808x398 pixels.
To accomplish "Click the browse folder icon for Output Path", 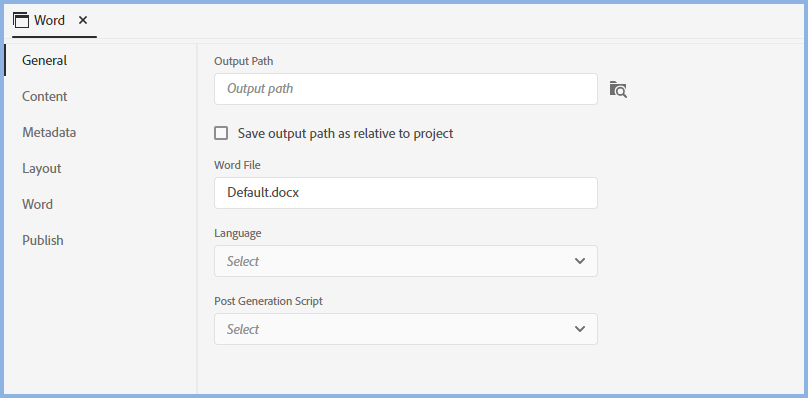I will click(x=618, y=89).
